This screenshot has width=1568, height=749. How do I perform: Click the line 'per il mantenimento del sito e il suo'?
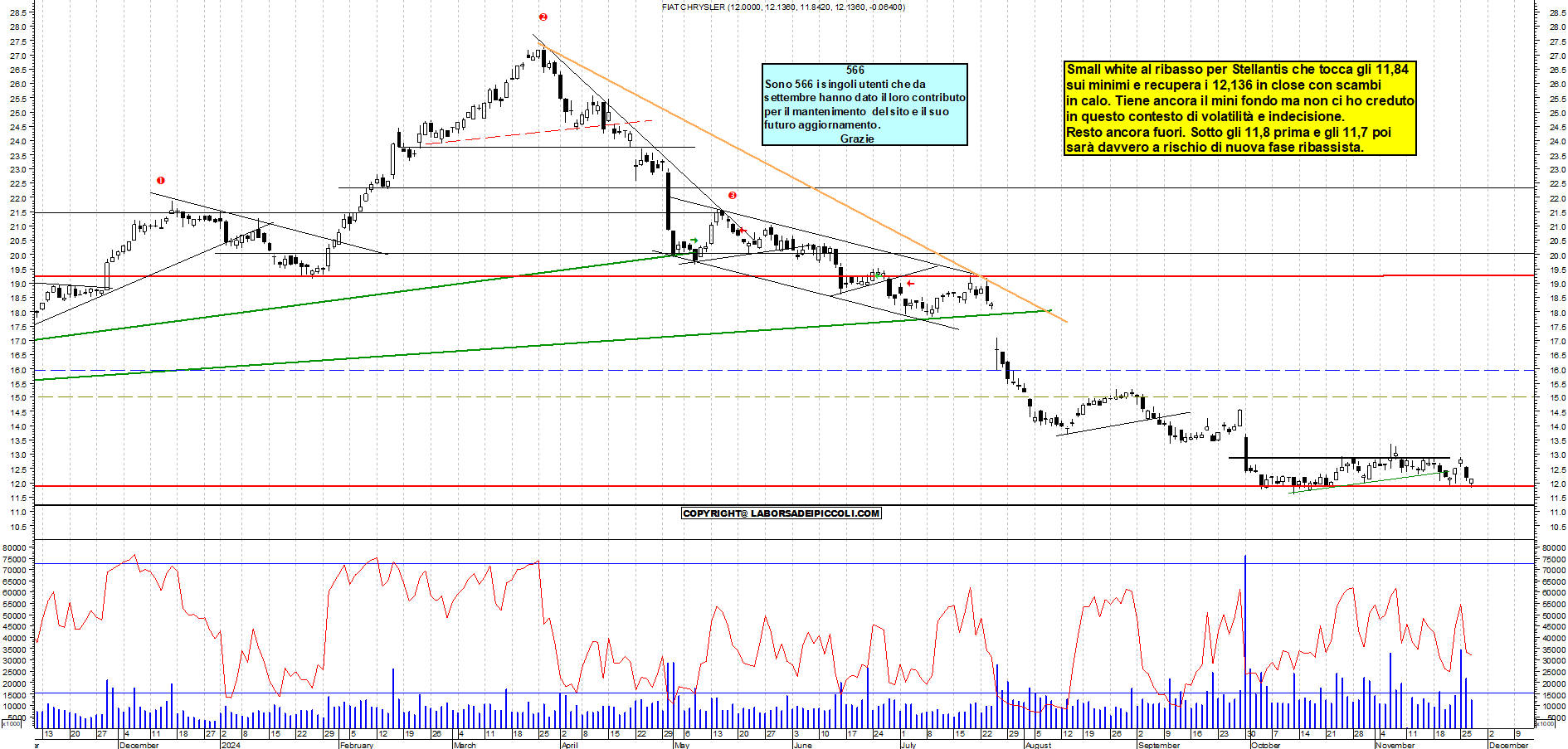click(x=856, y=111)
